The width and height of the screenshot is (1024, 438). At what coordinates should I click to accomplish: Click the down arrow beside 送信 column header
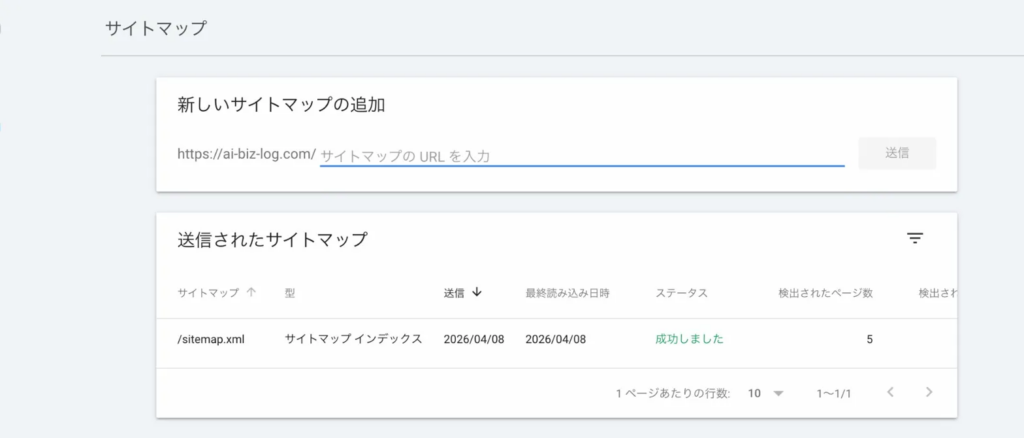477,293
